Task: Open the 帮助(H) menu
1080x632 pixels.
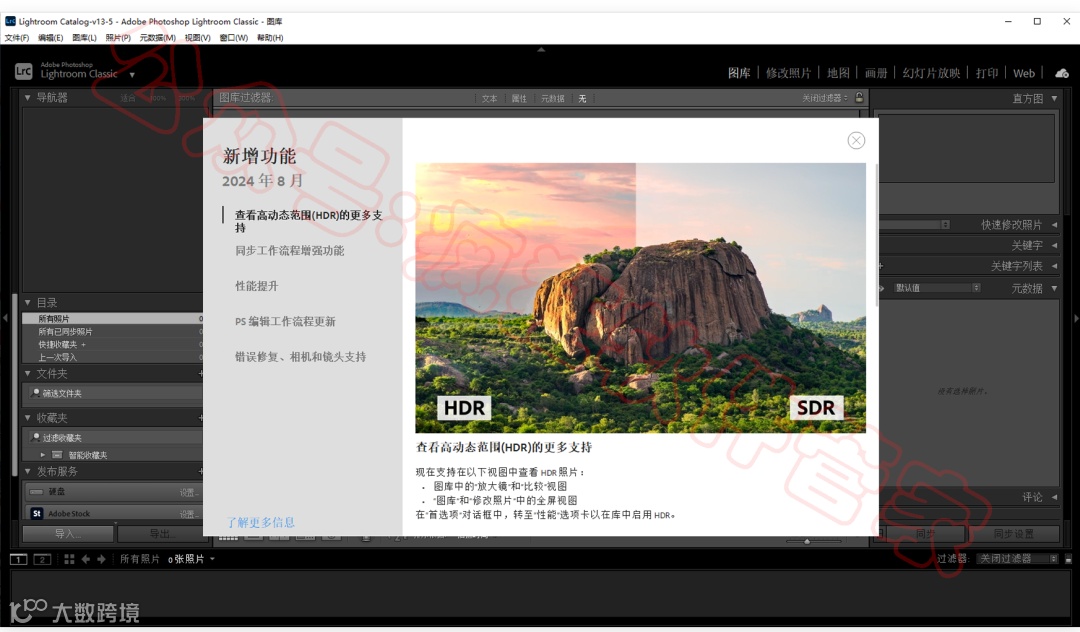Action: pos(270,38)
